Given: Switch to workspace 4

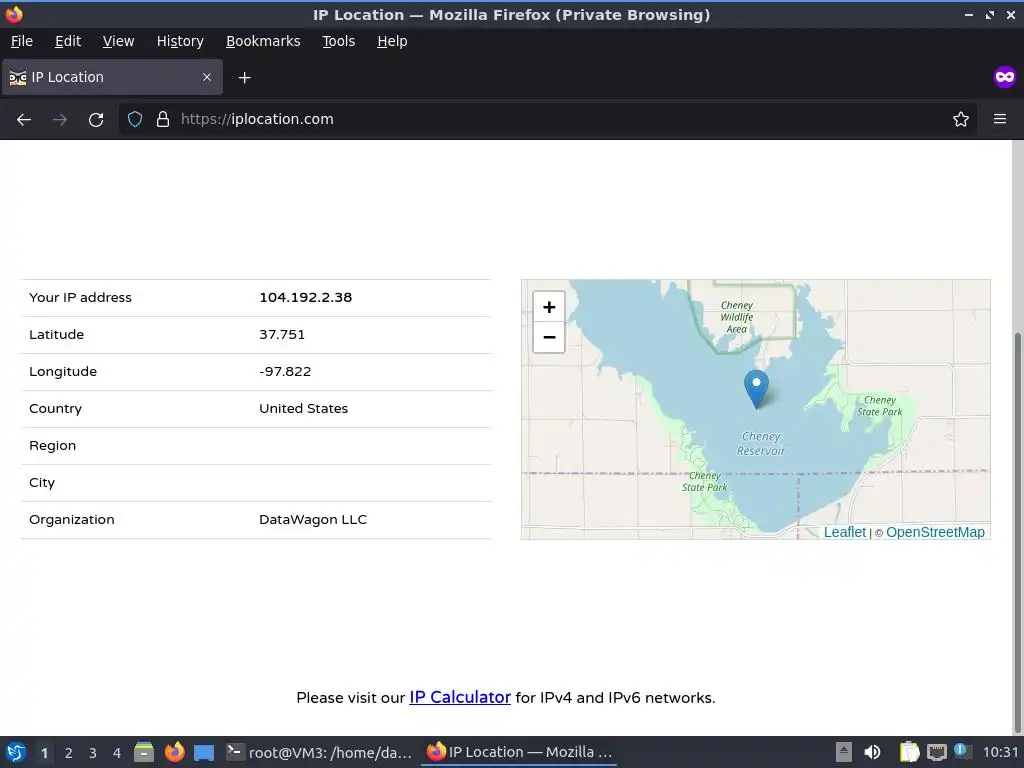Looking at the screenshot, I should tap(117, 753).
